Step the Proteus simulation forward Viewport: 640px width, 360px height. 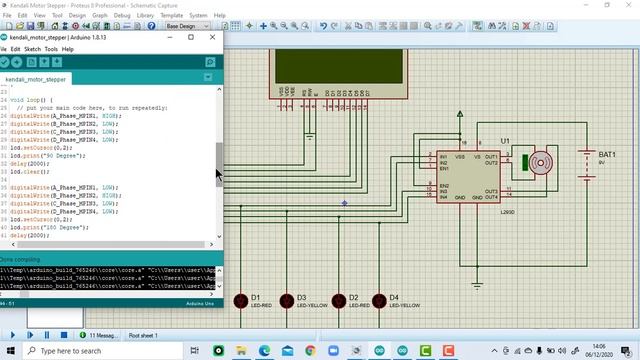[30, 335]
